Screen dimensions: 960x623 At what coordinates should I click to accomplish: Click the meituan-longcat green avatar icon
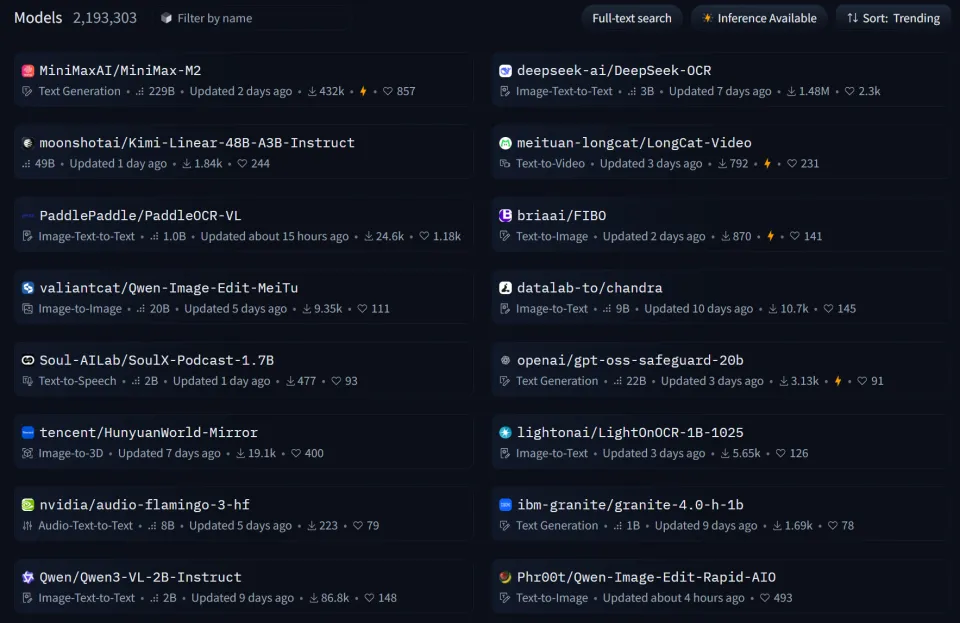(505, 143)
